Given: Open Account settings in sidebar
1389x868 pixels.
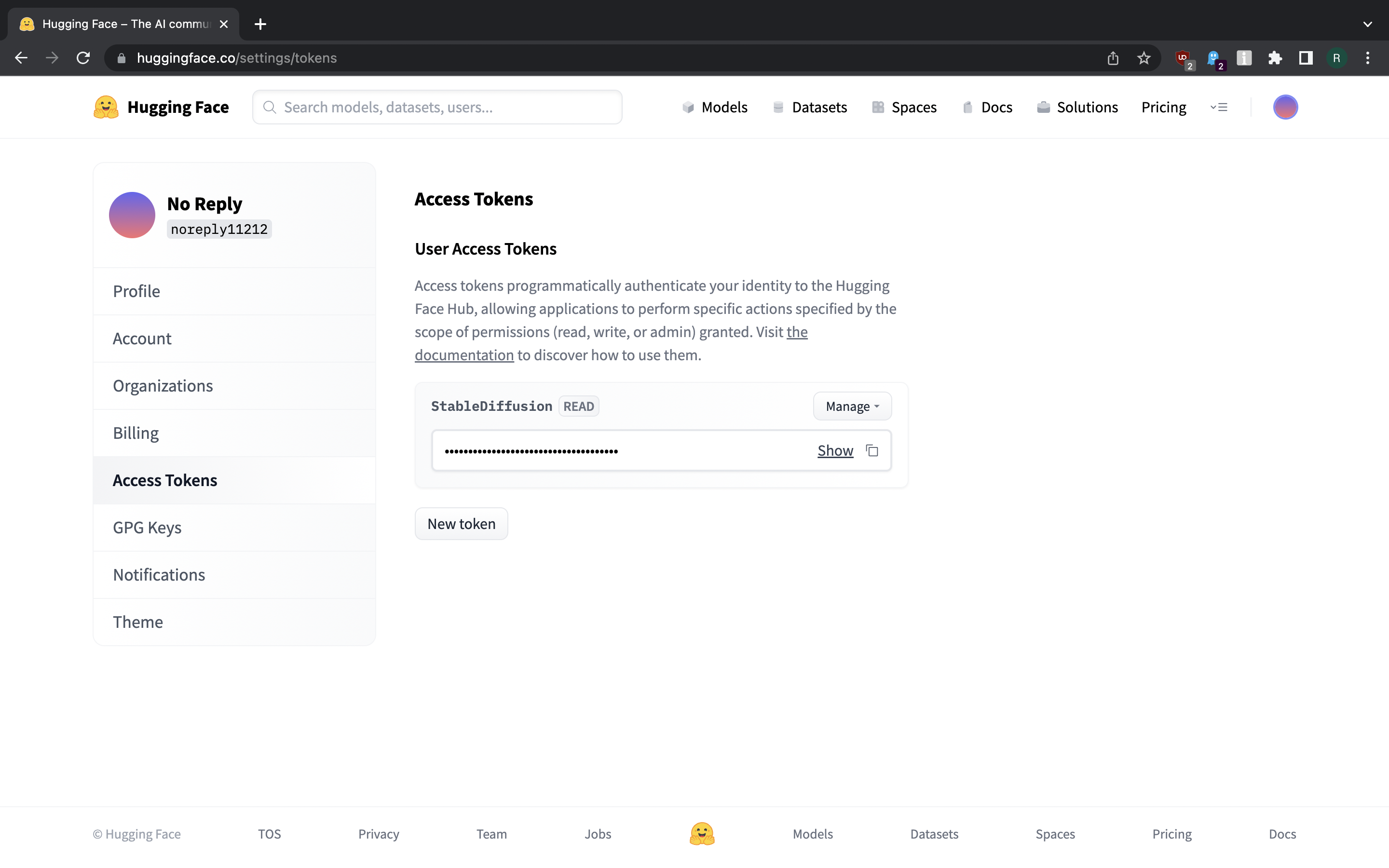Looking at the screenshot, I should click(x=234, y=339).
